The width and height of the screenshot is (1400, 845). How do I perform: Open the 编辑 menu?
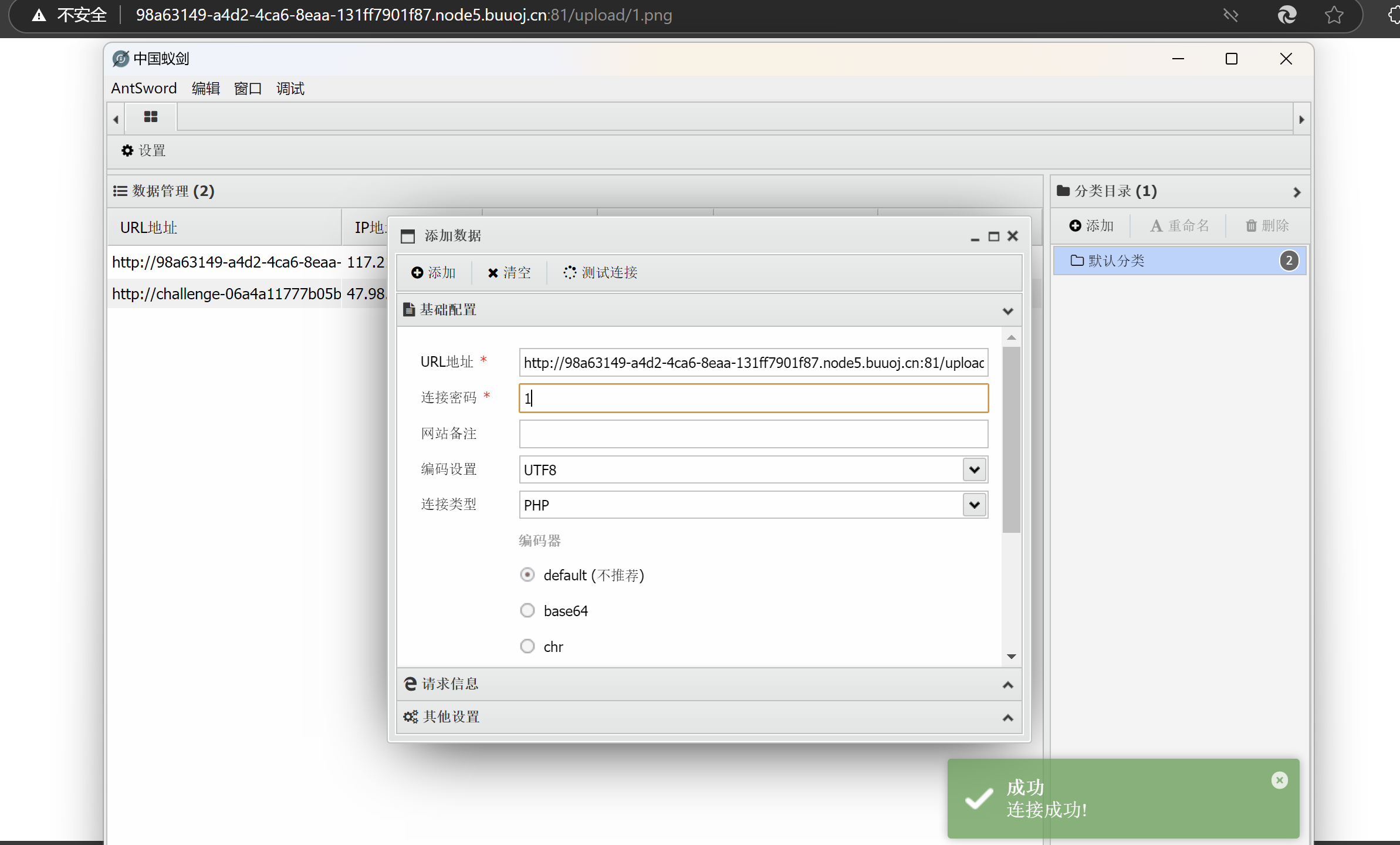tap(205, 89)
